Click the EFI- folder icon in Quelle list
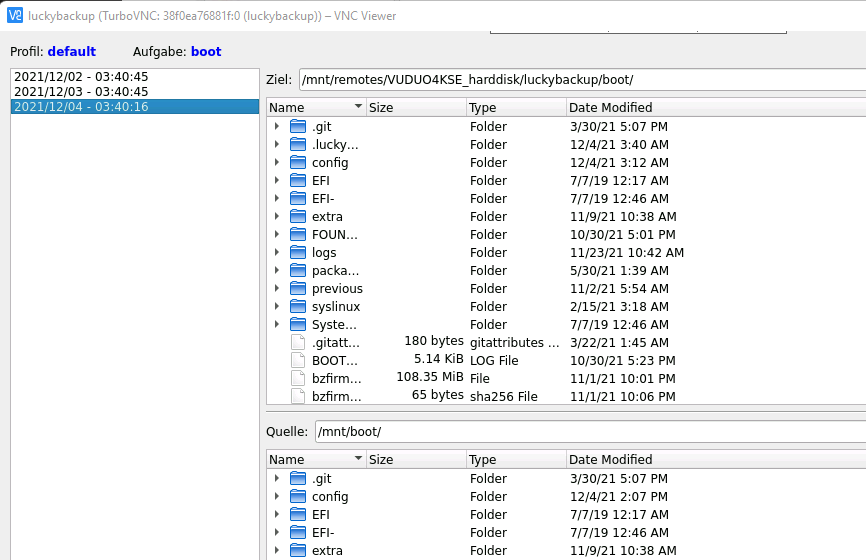This screenshot has width=866, height=560. [x=298, y=532]
